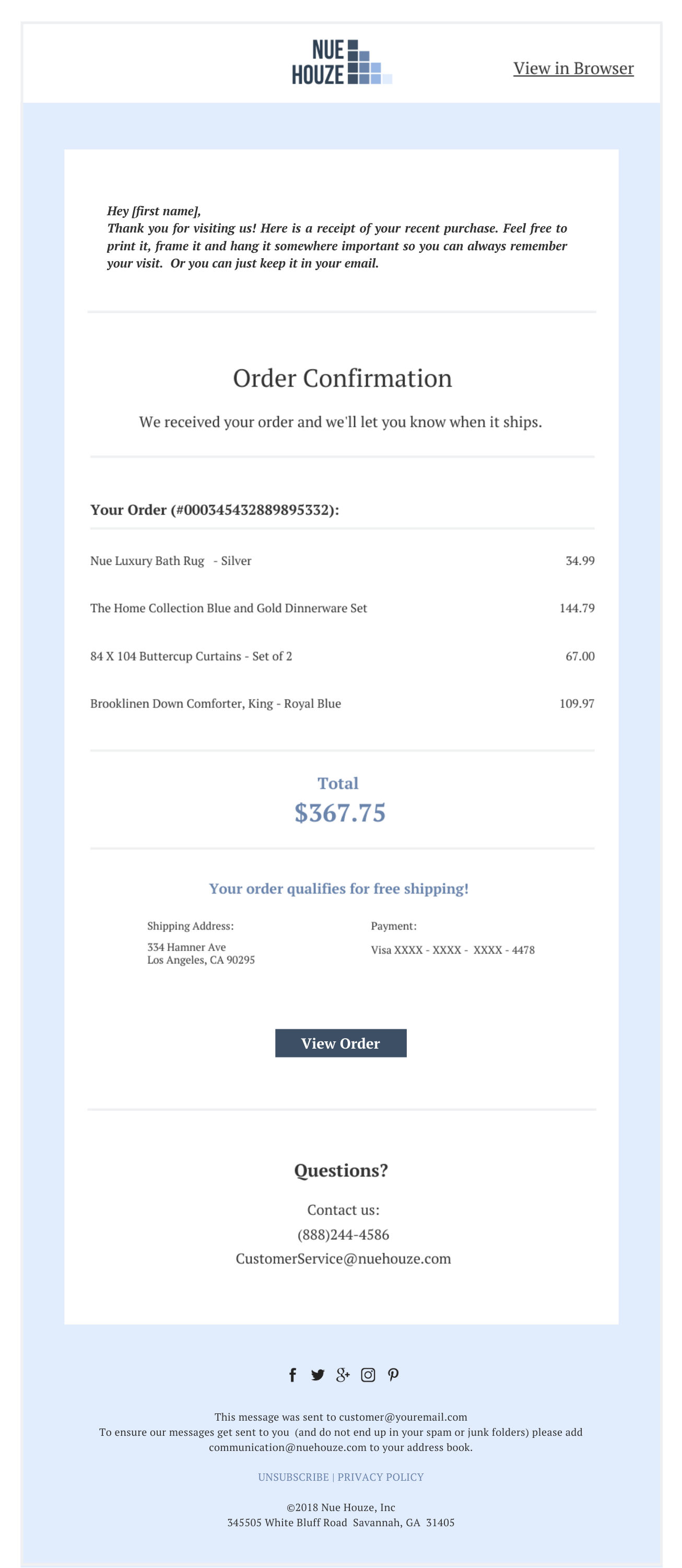This screenshot has height=1568, width=682.
Task: Select the Buttercup Curtains line item
Action: 191,656
